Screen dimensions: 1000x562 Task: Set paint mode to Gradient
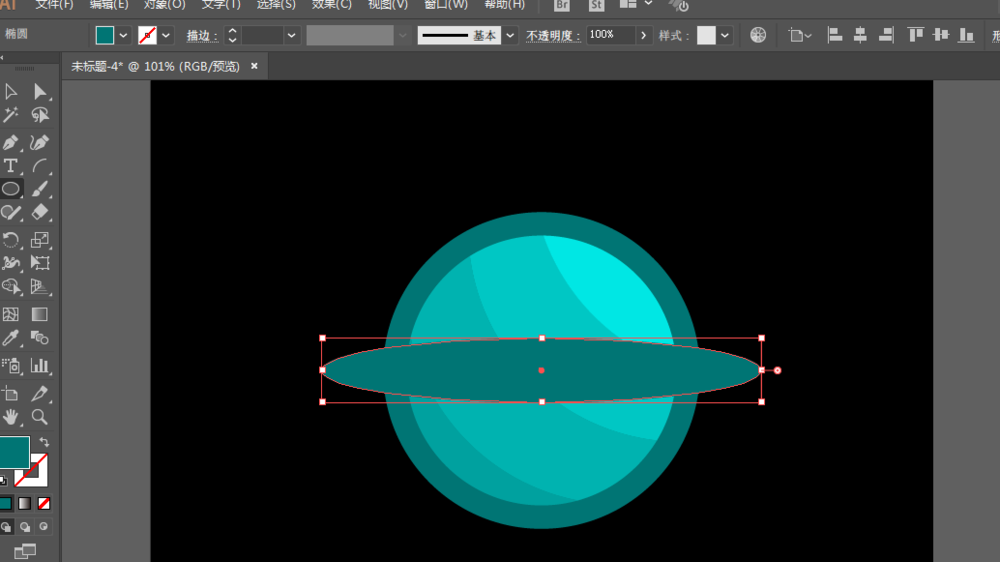24,504
